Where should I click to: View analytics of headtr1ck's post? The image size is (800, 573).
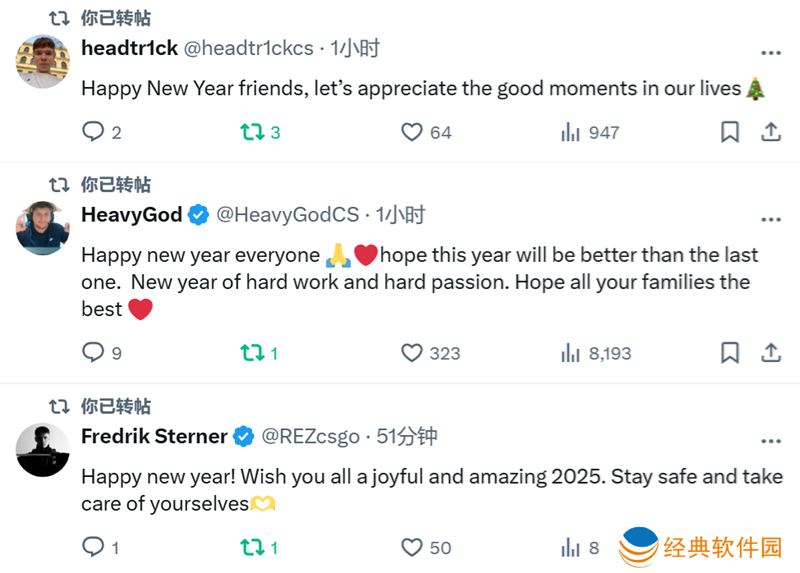571,132
